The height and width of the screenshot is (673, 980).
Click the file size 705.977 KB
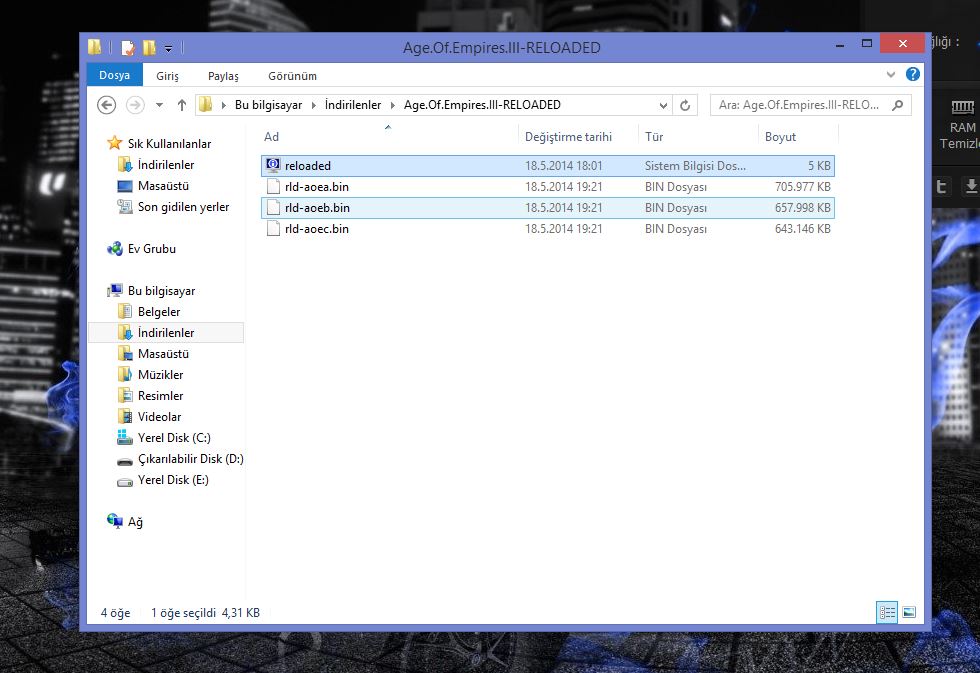[802, 187]
